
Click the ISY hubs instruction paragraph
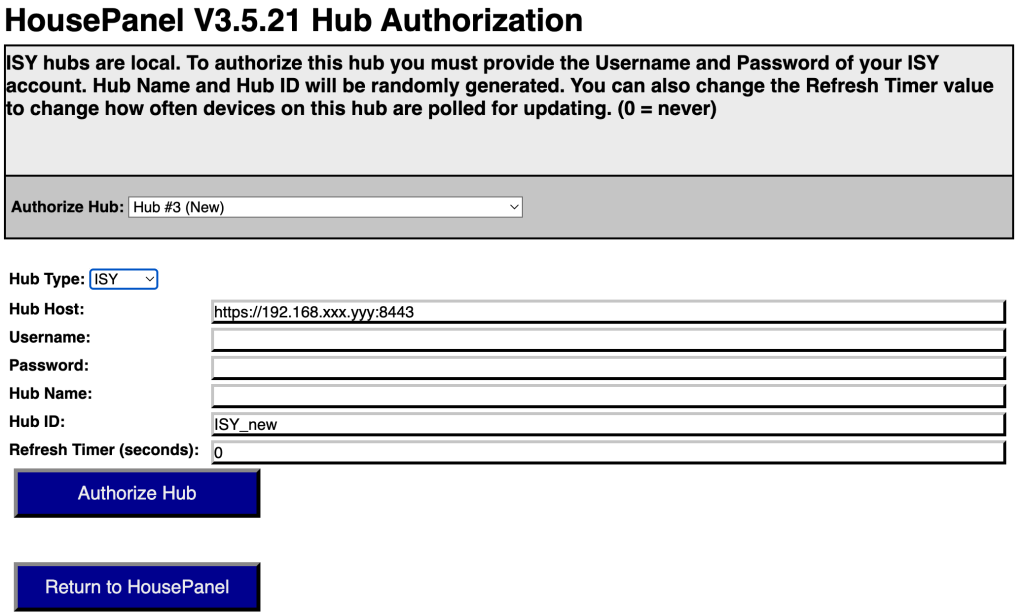pyautogui.click(x=500, y=86)
